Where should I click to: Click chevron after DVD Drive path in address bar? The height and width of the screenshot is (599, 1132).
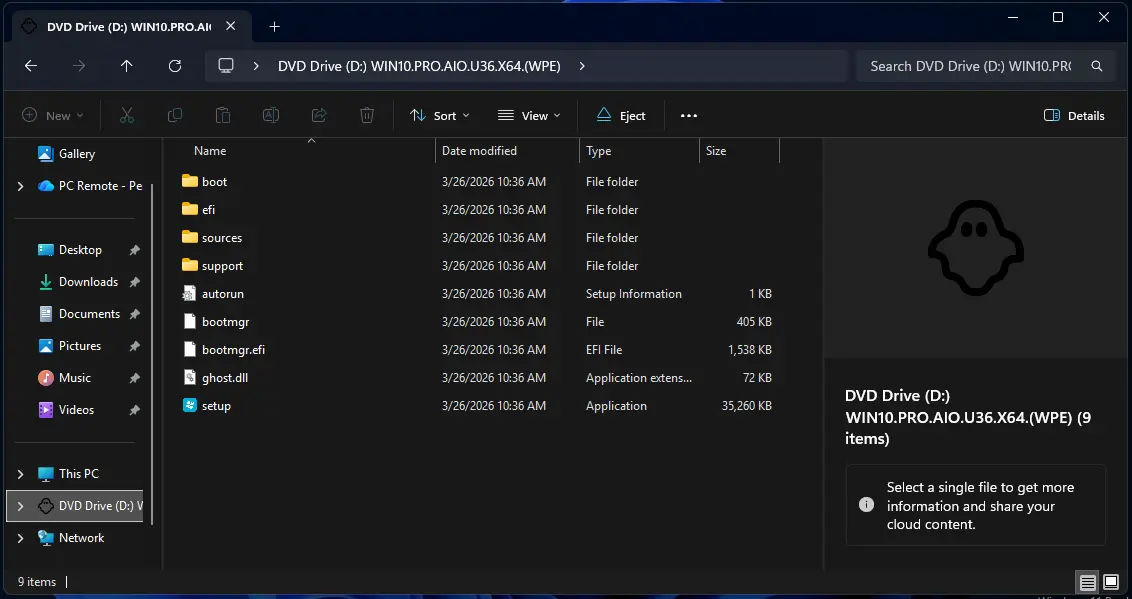click(582, 66)
